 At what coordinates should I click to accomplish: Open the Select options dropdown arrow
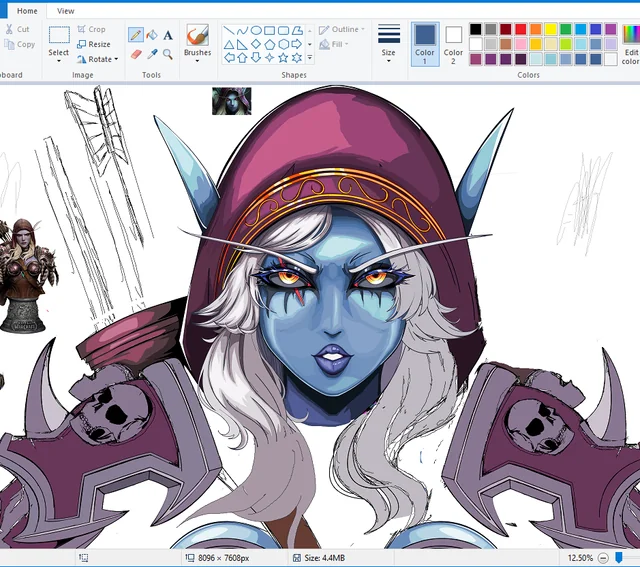[59, 61]
